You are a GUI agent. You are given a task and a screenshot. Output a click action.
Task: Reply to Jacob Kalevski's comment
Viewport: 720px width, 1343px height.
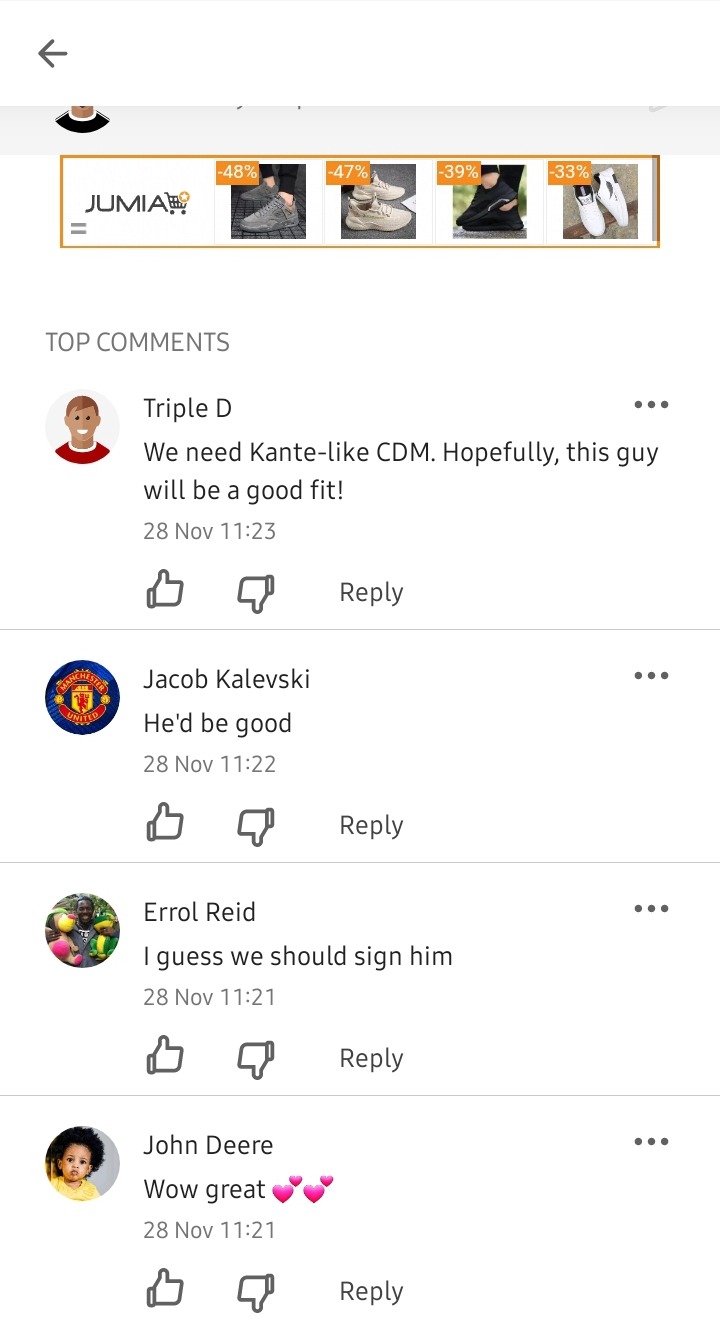371,825
